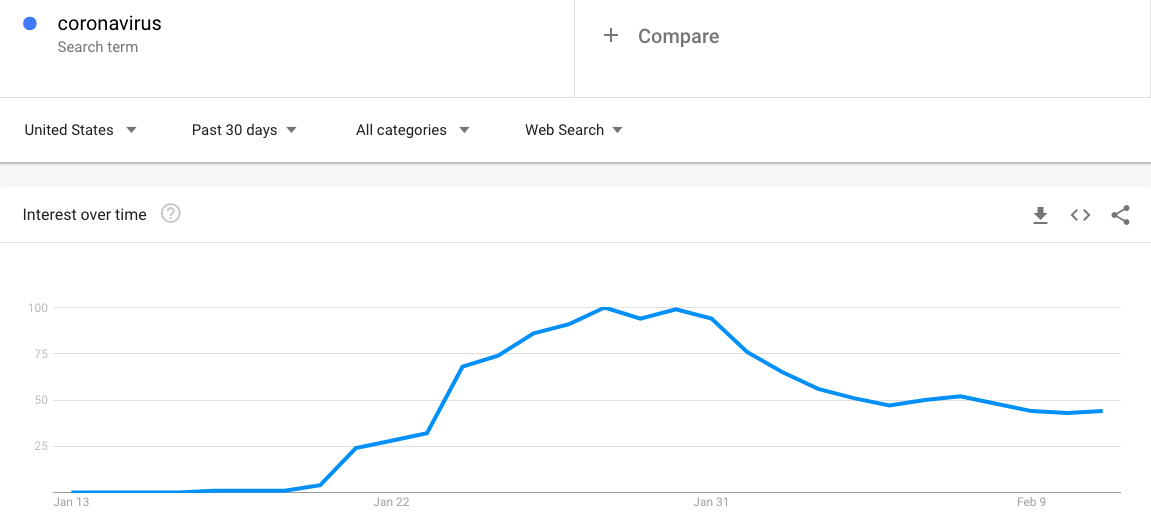Open the United States region dropdown
This screenshot has width=1151, height=521.
[81, 130]
